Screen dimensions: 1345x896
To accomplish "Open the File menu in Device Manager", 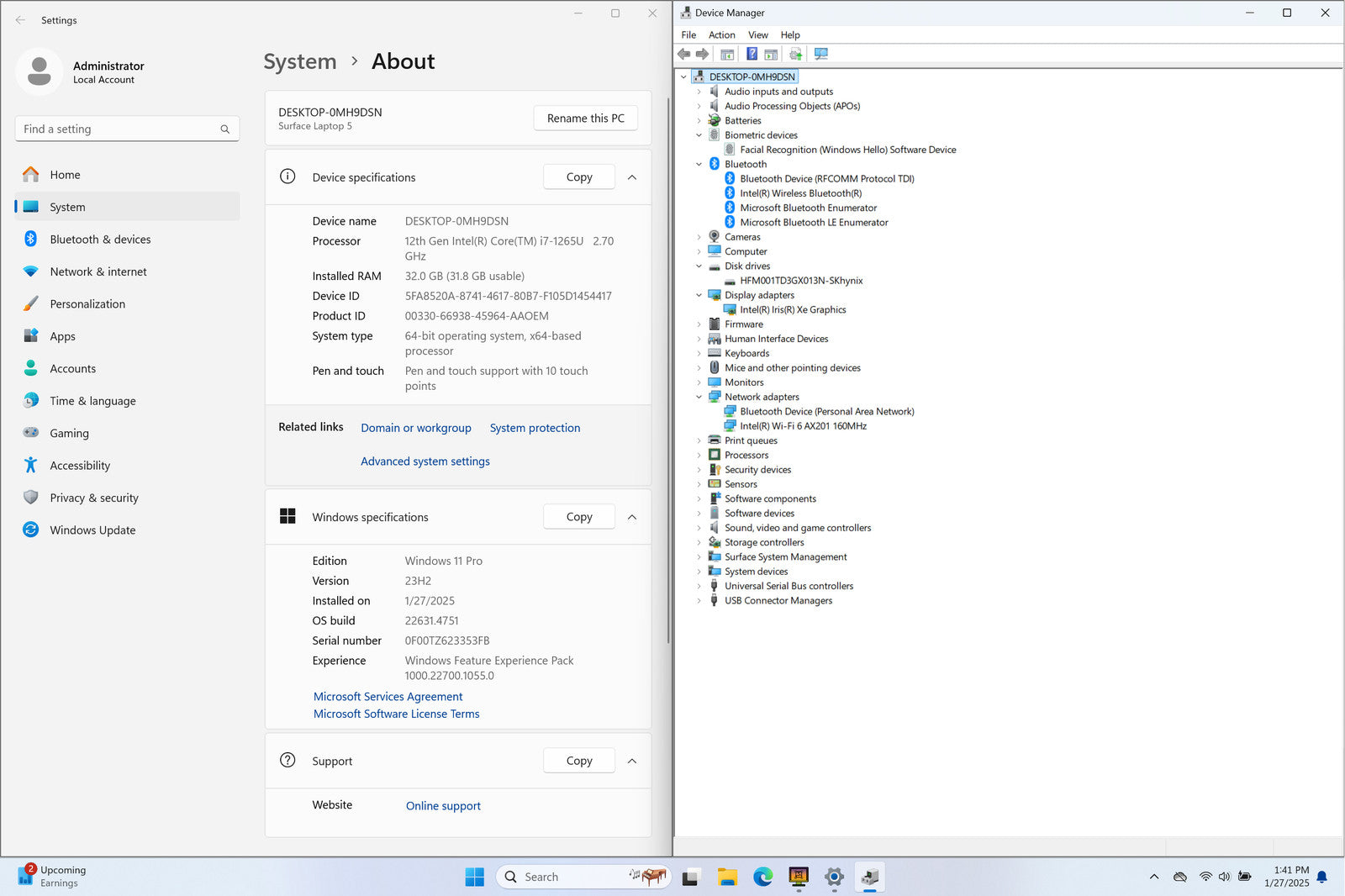I will (x=688, y=34).
